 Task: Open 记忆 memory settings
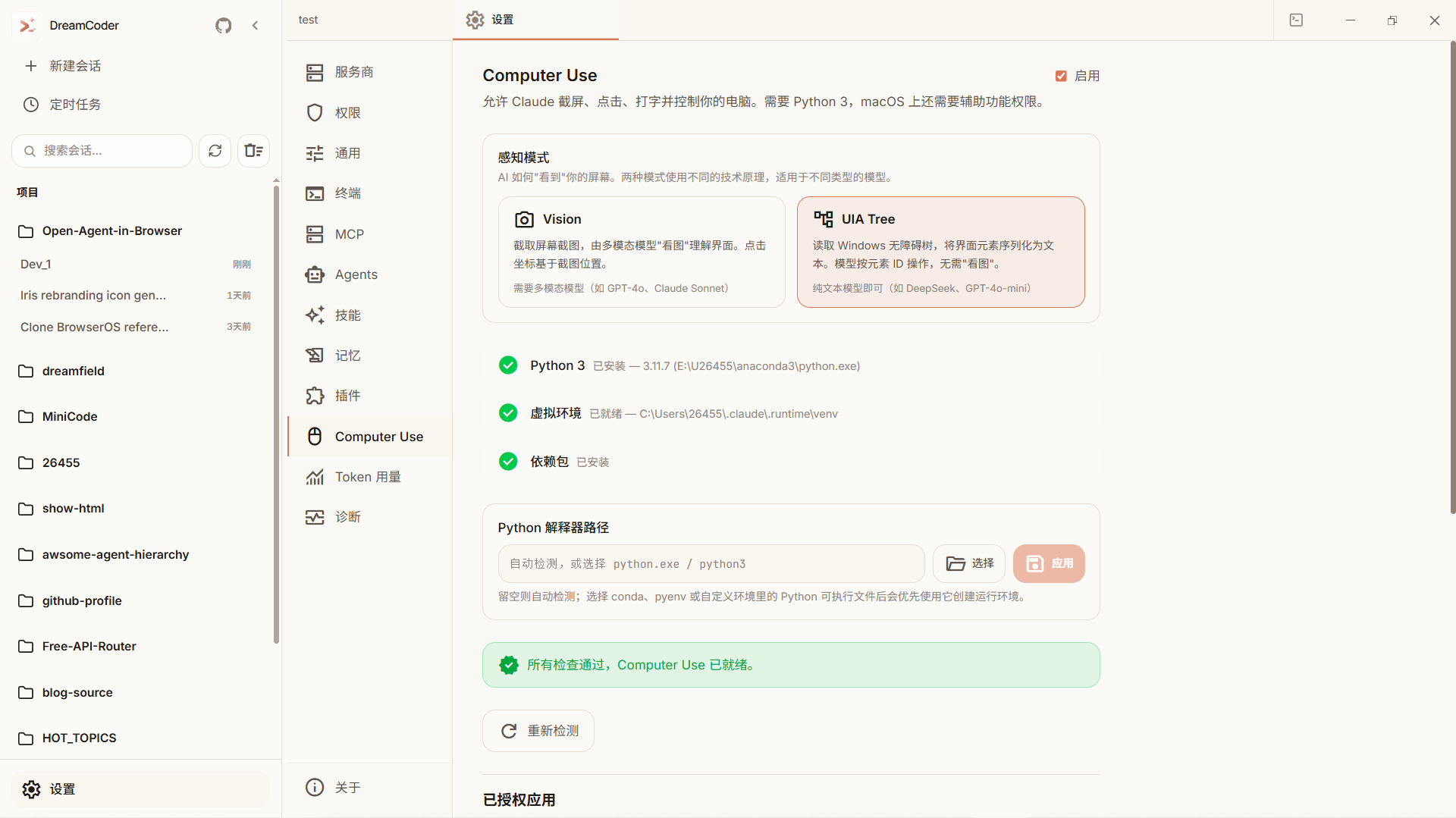pos(370,356)
